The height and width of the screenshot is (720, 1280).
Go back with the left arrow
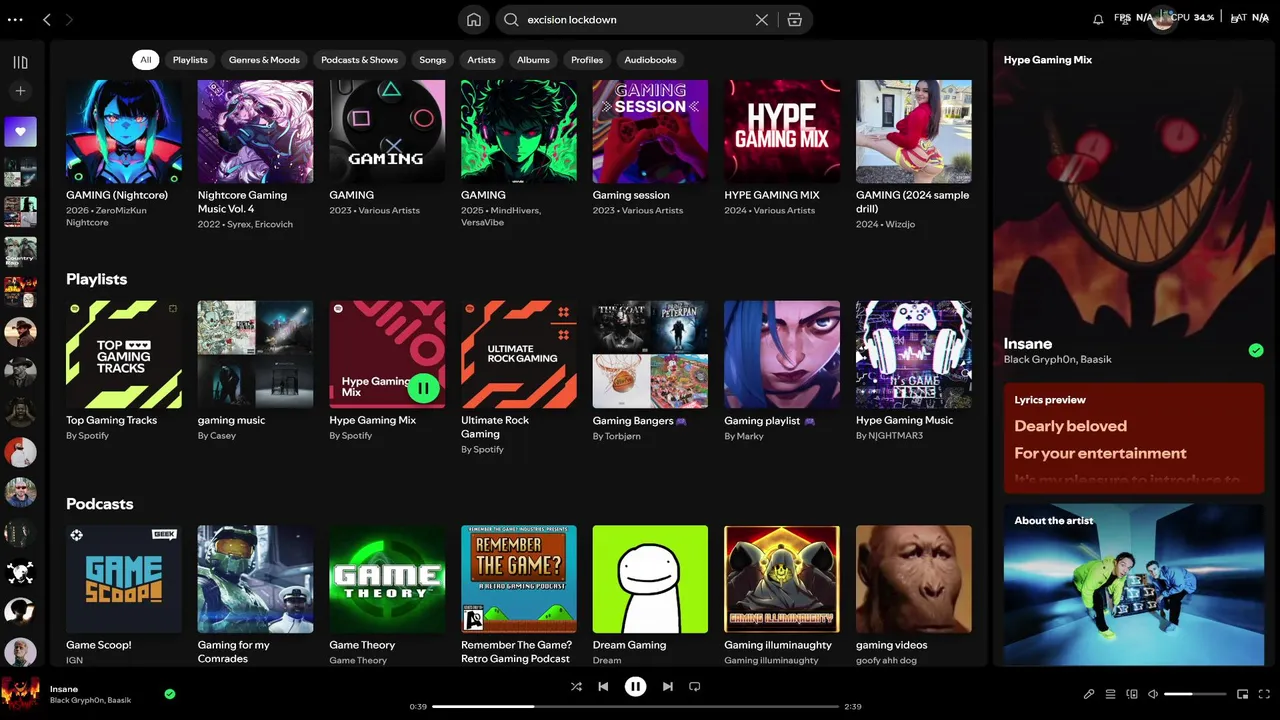coord(47,19)
